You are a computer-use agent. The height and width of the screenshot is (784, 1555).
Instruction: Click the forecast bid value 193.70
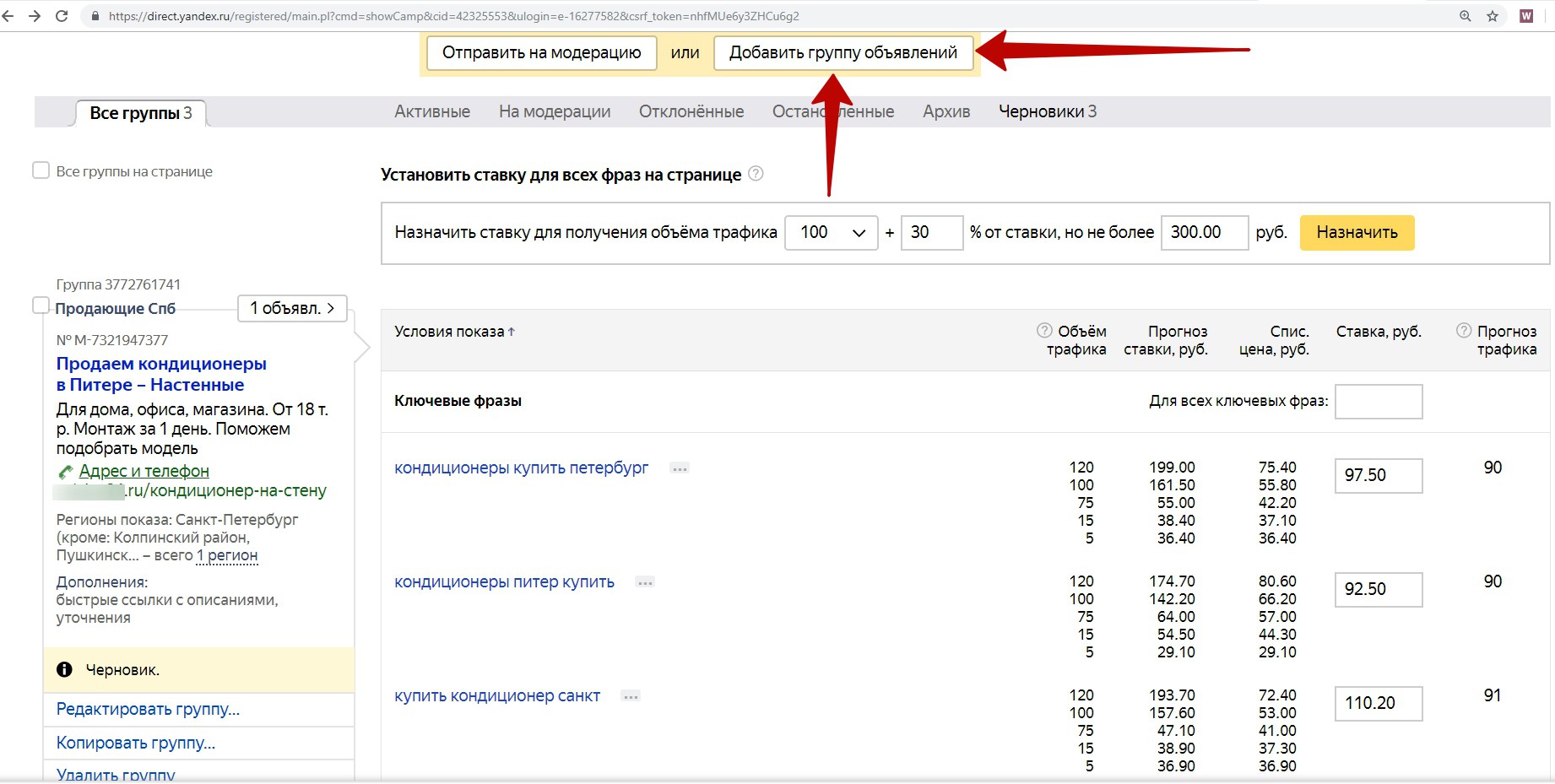coord(1172,695)
